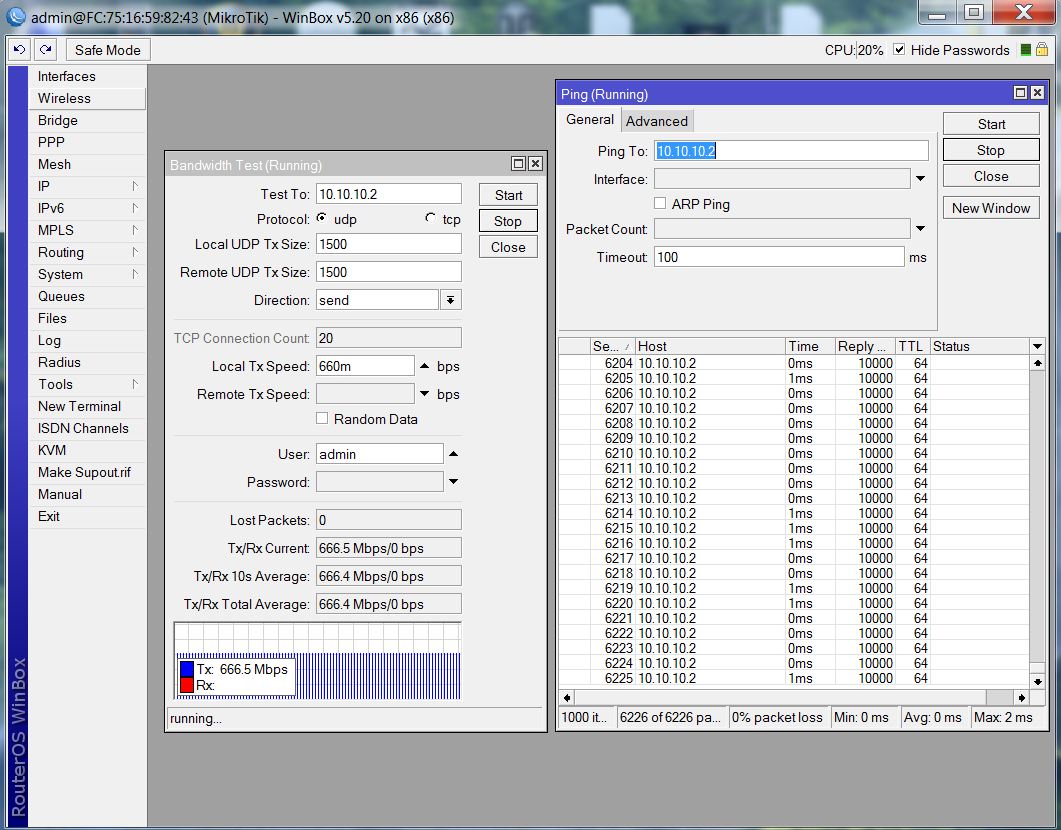1061x830 pixels.
Task: Collapse the User field arrow
Action: (x=453, y=454)
